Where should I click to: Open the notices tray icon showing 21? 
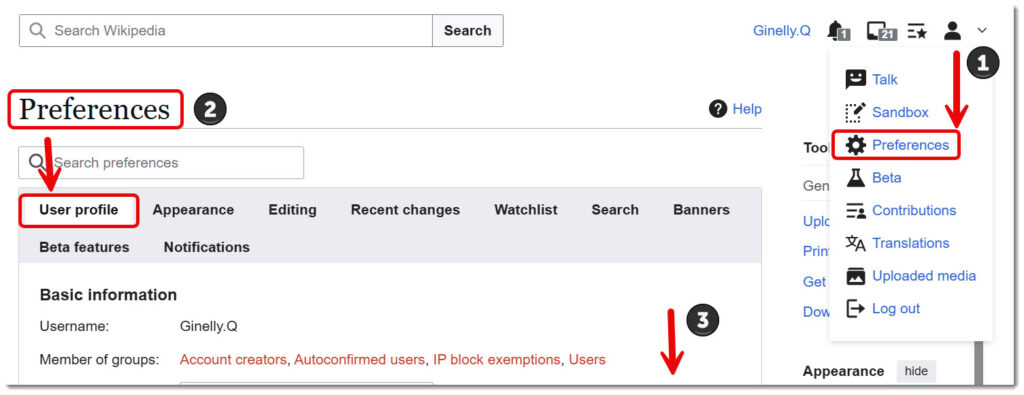(x=881, y=31)
